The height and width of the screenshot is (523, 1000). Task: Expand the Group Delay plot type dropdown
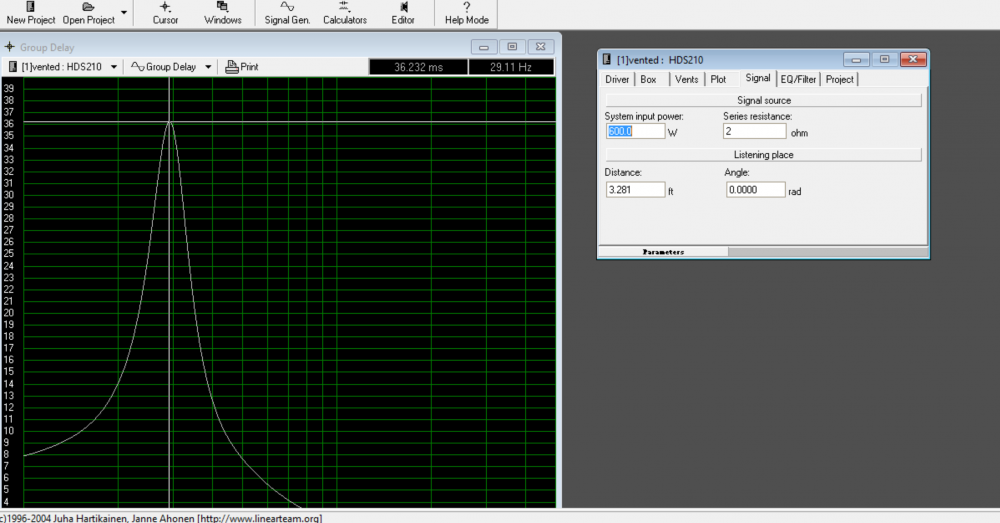click(208, 67)
